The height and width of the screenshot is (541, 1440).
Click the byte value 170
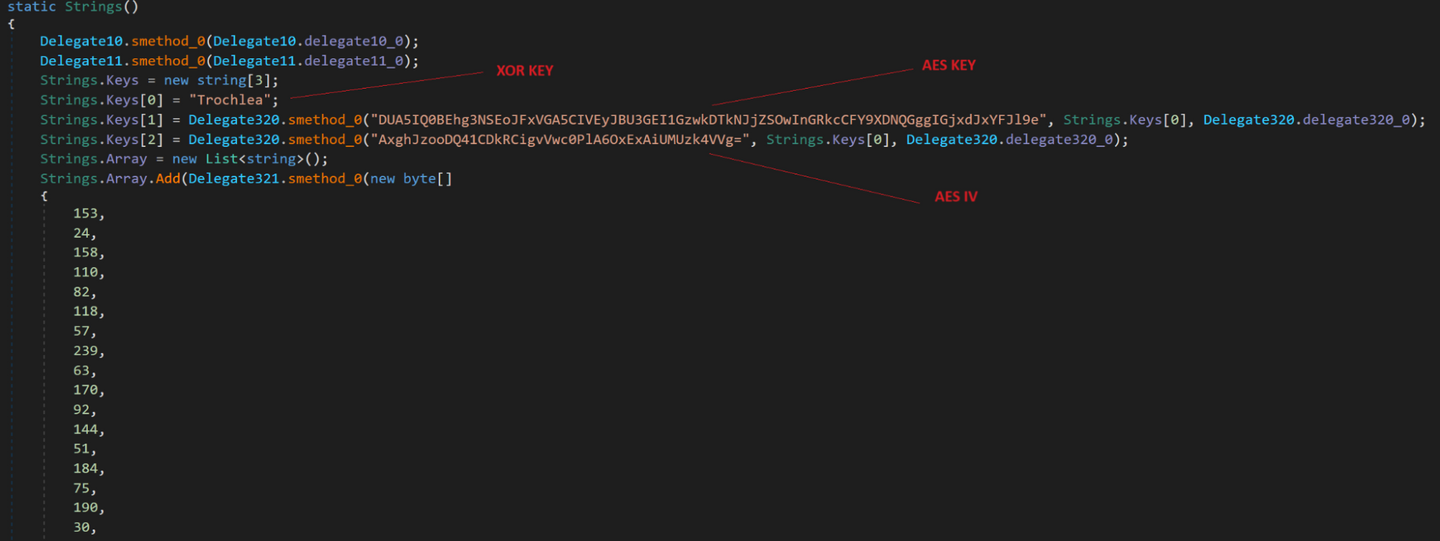point(88,390)
